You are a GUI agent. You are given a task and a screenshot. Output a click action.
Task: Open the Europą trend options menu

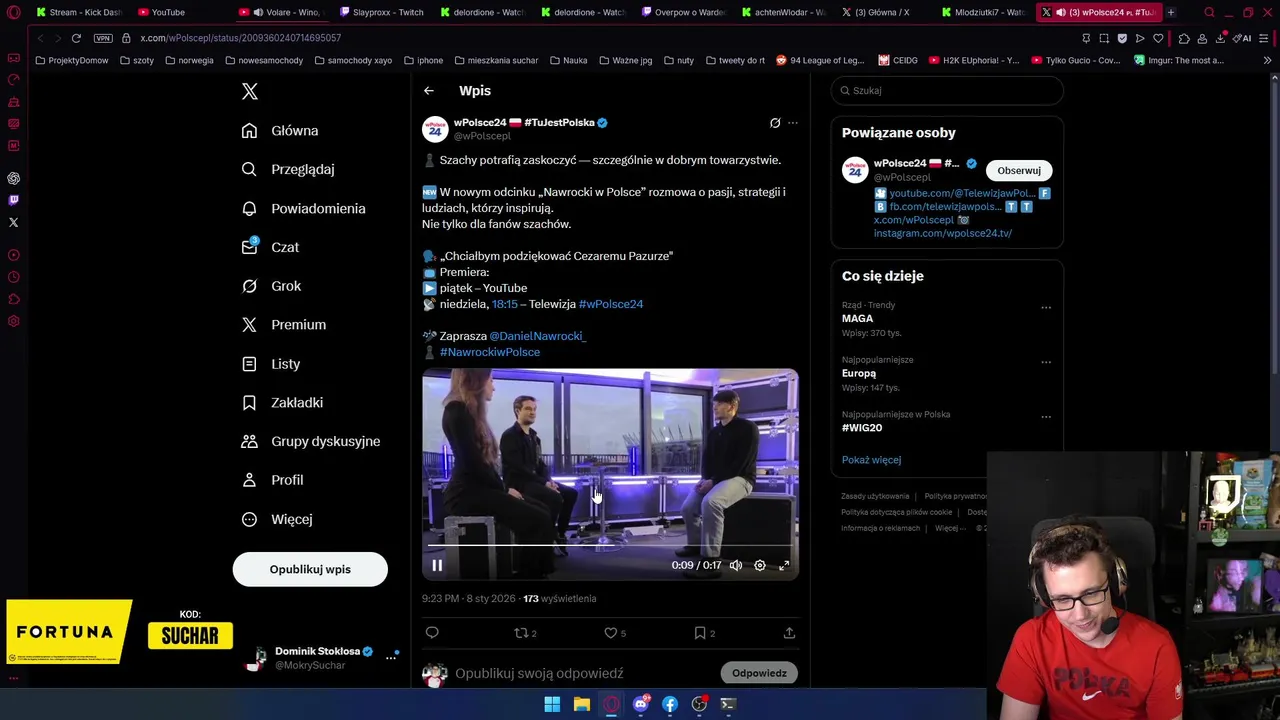[x=1046, y=363]
